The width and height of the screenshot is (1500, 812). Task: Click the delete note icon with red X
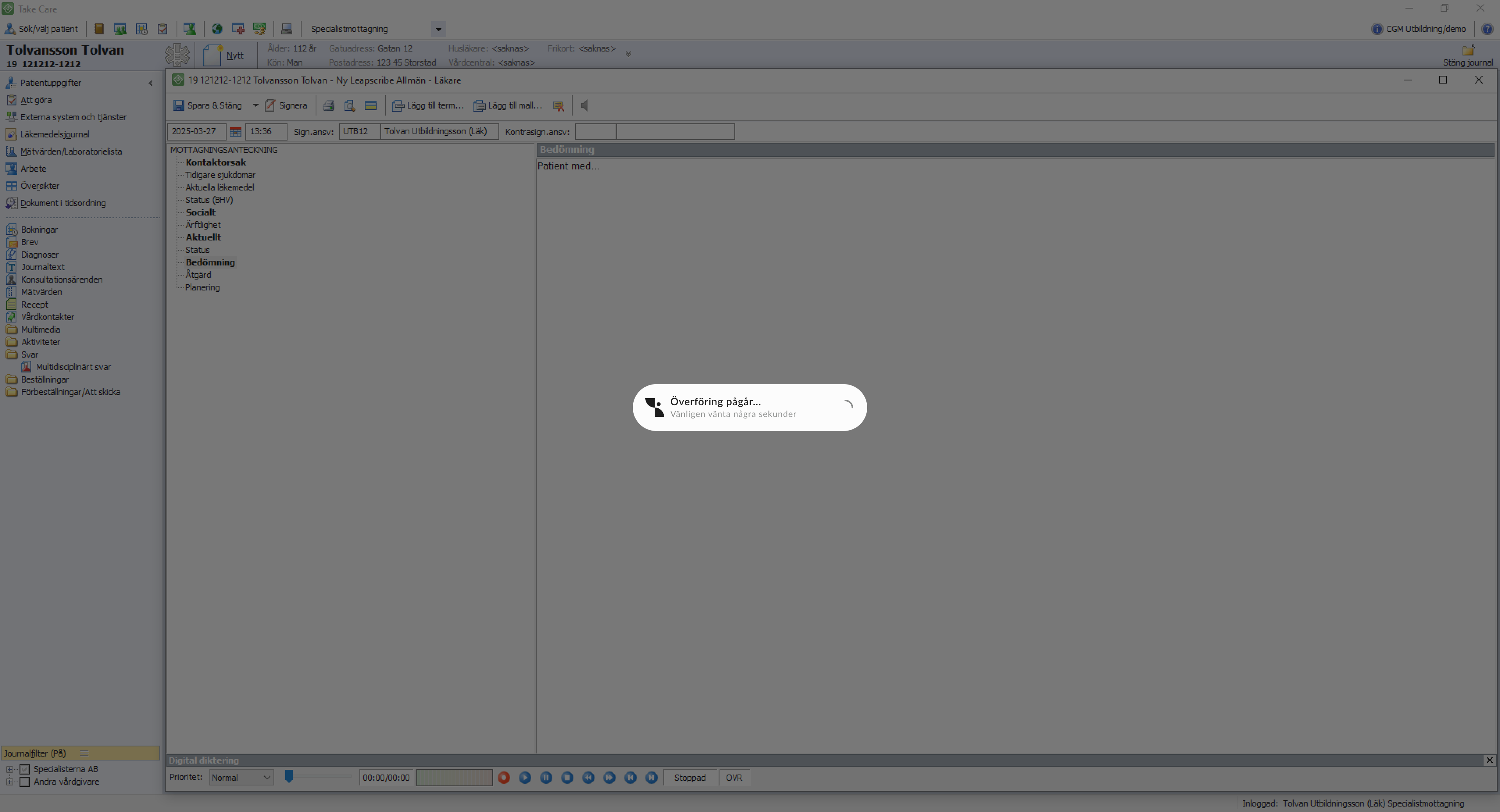coord(559,105)
